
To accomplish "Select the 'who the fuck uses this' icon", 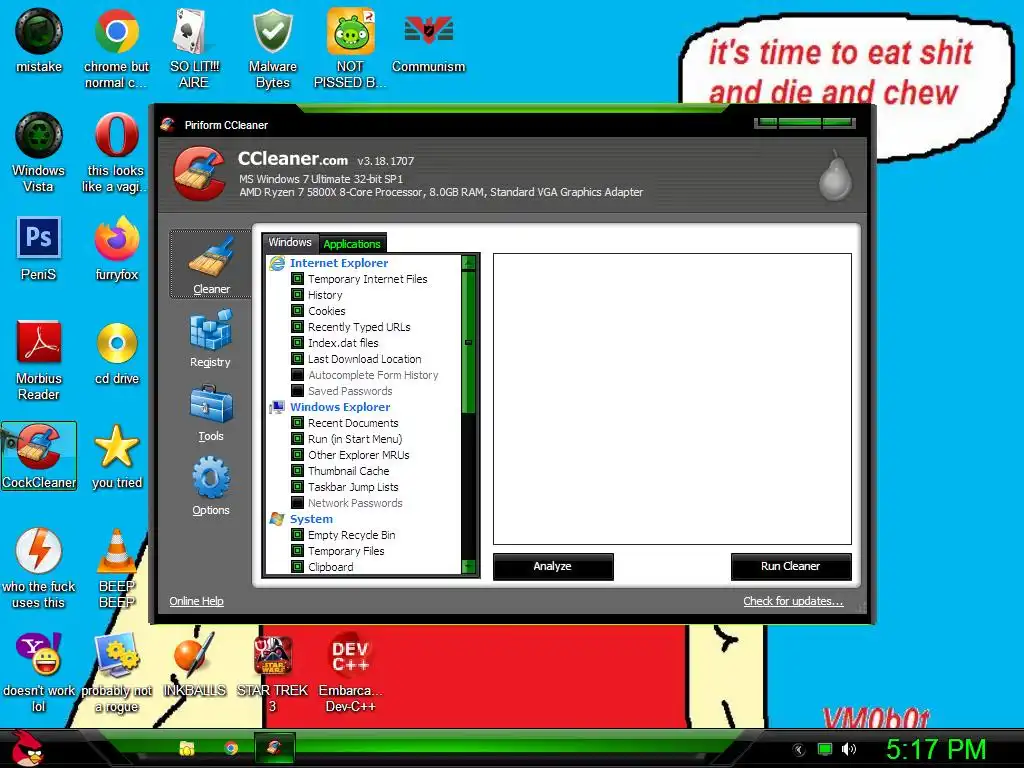I will tap(39, 551).
